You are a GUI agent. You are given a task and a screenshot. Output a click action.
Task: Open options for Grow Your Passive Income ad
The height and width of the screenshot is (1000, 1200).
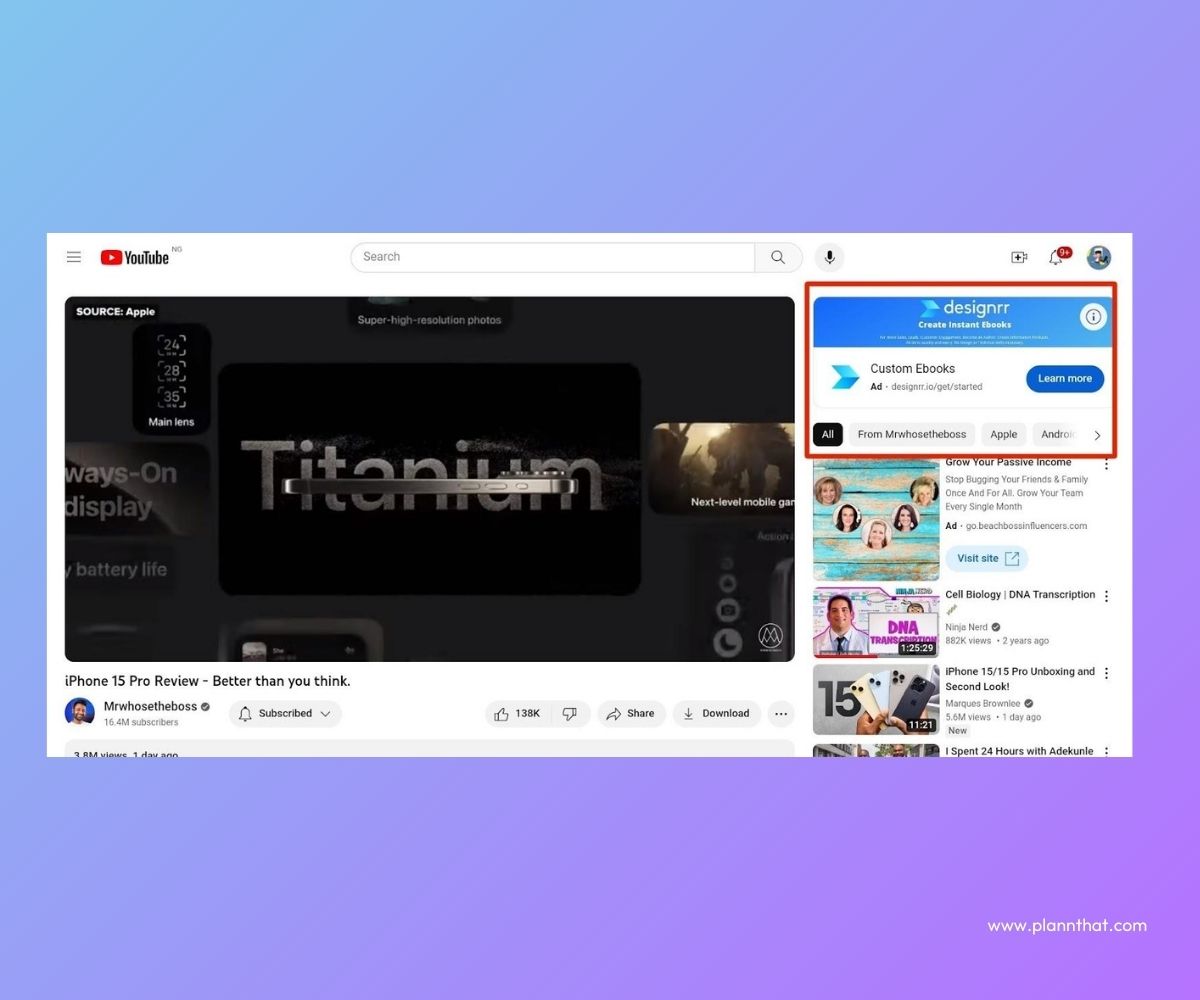[x=1106, y=465]
